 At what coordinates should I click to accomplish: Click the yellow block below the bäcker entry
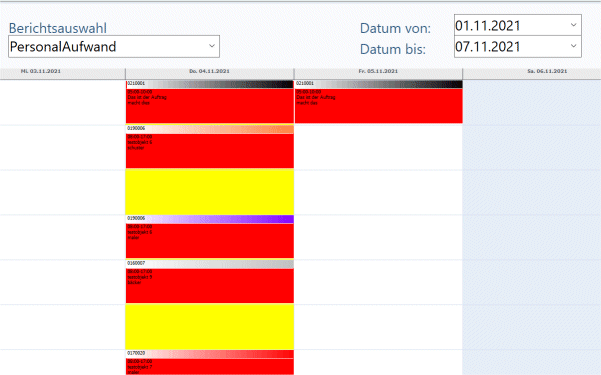click(210, 327)
